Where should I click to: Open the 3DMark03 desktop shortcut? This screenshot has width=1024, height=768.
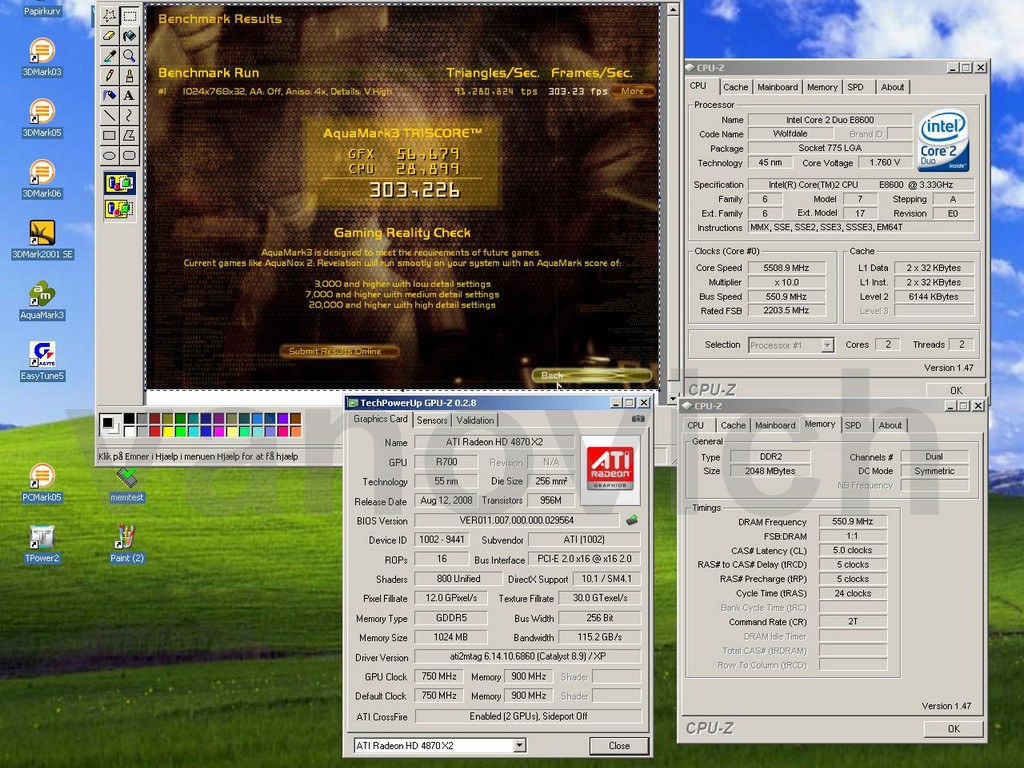[42, 57]
